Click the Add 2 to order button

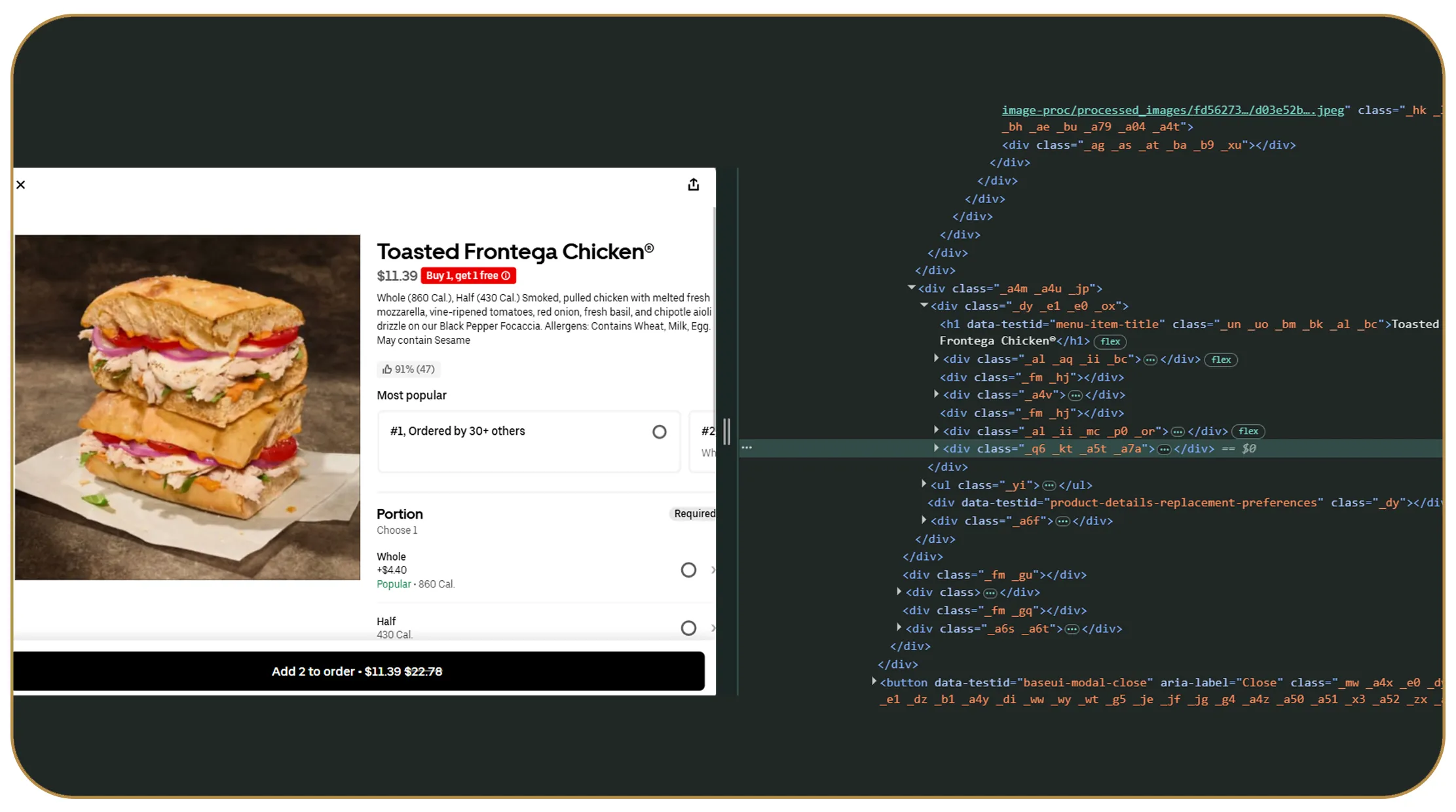point(358,671)
